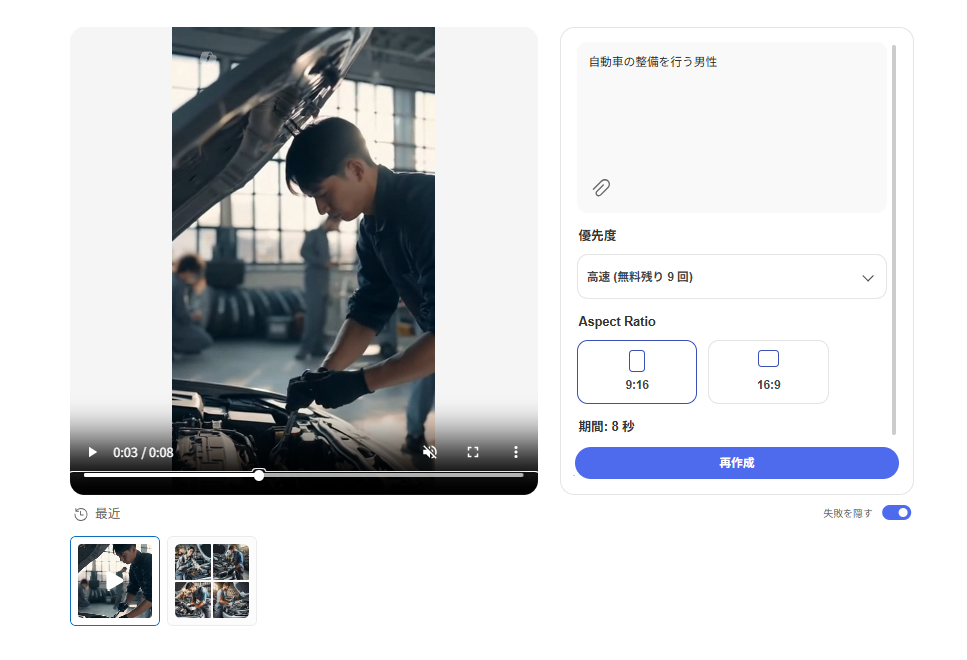
Task: Click the video seek bar handle
Action: point(259,475)
